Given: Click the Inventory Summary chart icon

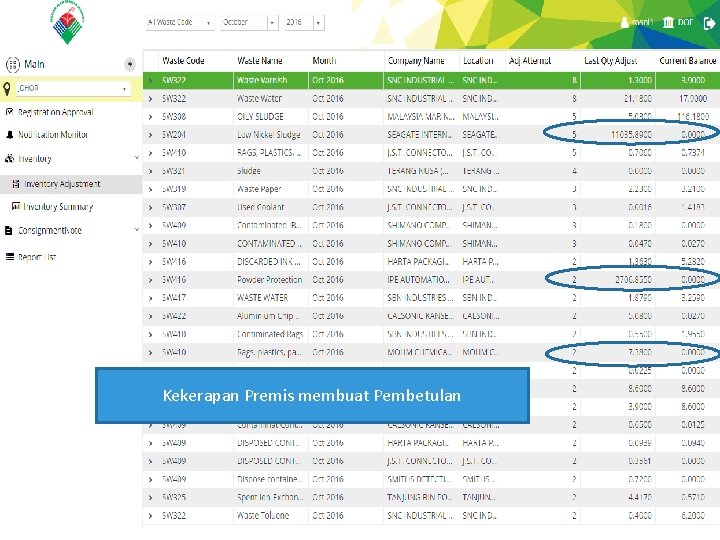Looking at the screenshot, I should pos(16,206).
